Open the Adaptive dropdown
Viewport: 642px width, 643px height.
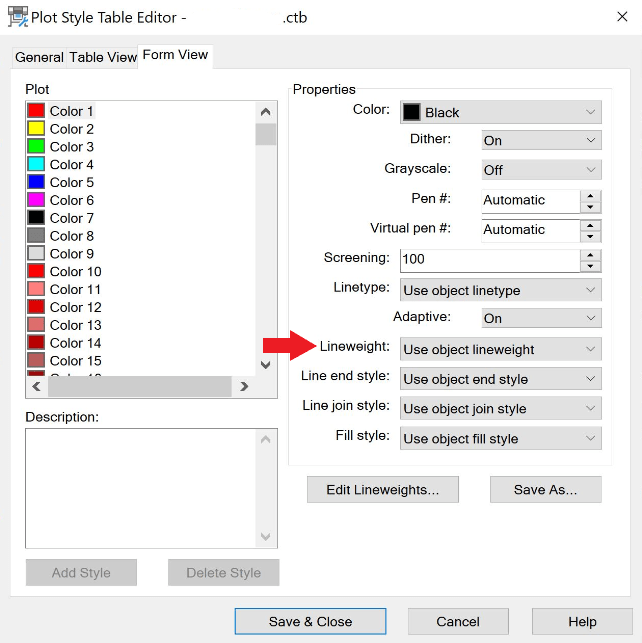[541, 318]
